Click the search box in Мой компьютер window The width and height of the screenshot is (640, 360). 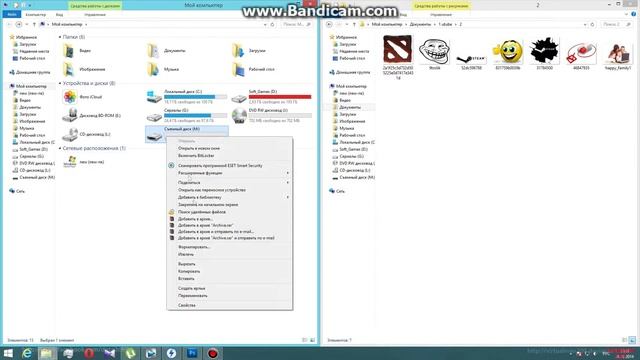coord(297,24)
